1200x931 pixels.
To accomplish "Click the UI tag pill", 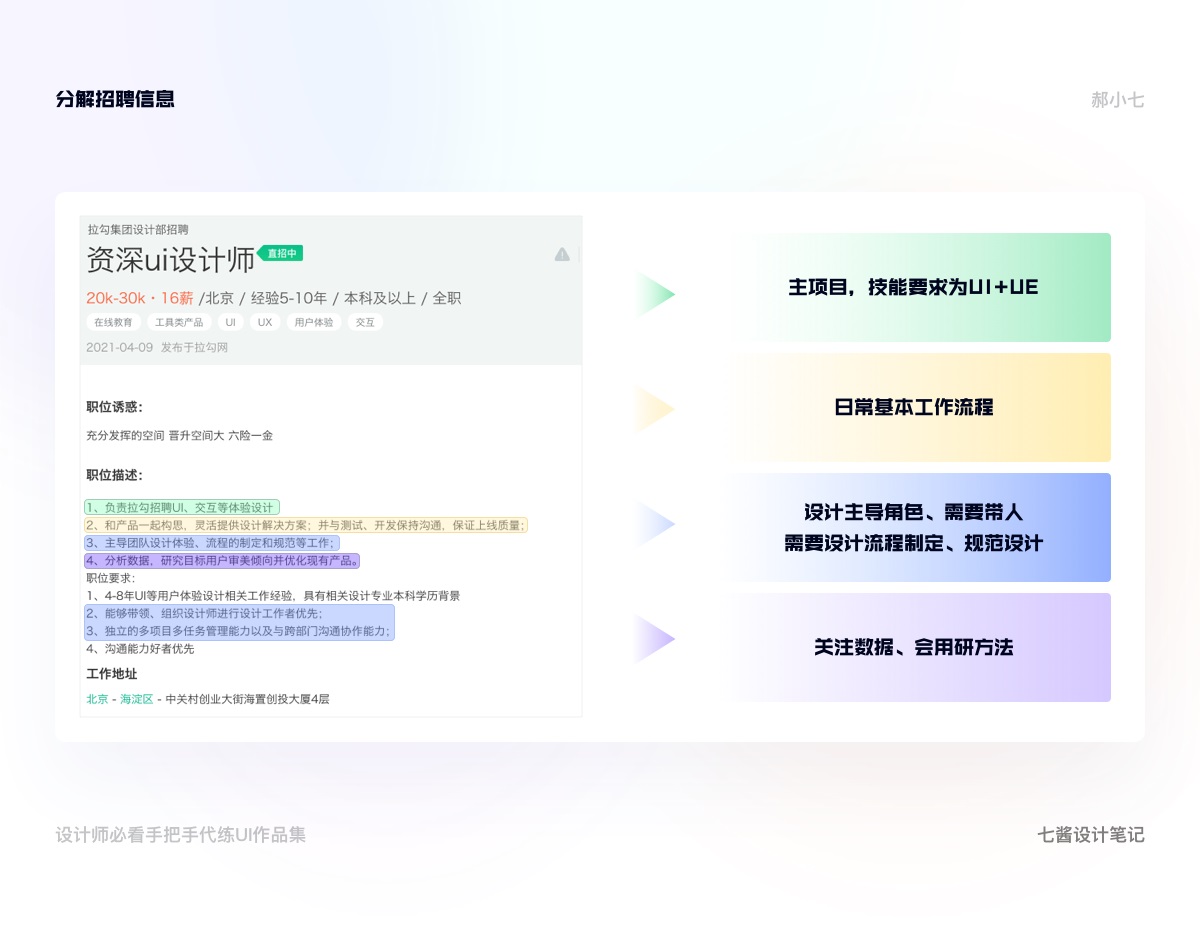I will tap(230, 323).
